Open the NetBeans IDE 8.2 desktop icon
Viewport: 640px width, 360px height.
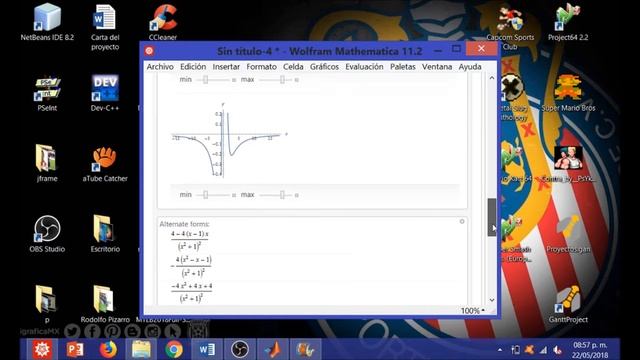pos(47,22)
